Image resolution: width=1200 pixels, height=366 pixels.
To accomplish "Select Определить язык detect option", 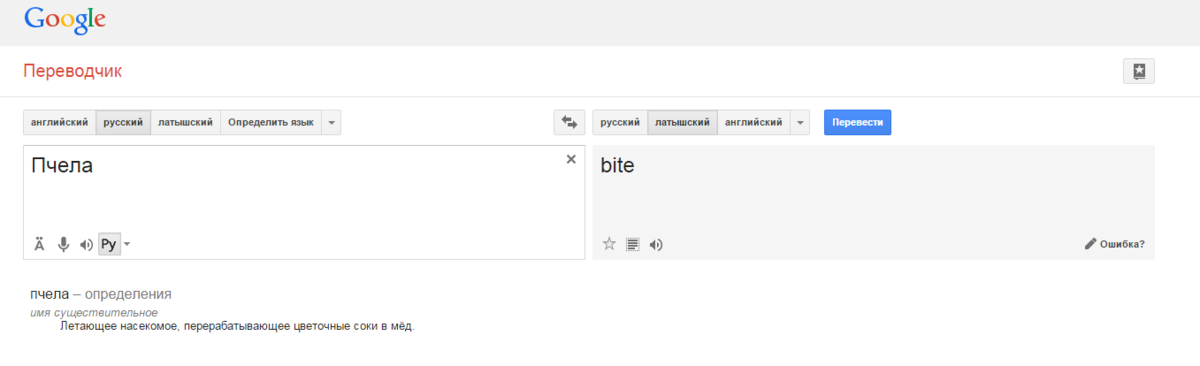I will point(270,122).
